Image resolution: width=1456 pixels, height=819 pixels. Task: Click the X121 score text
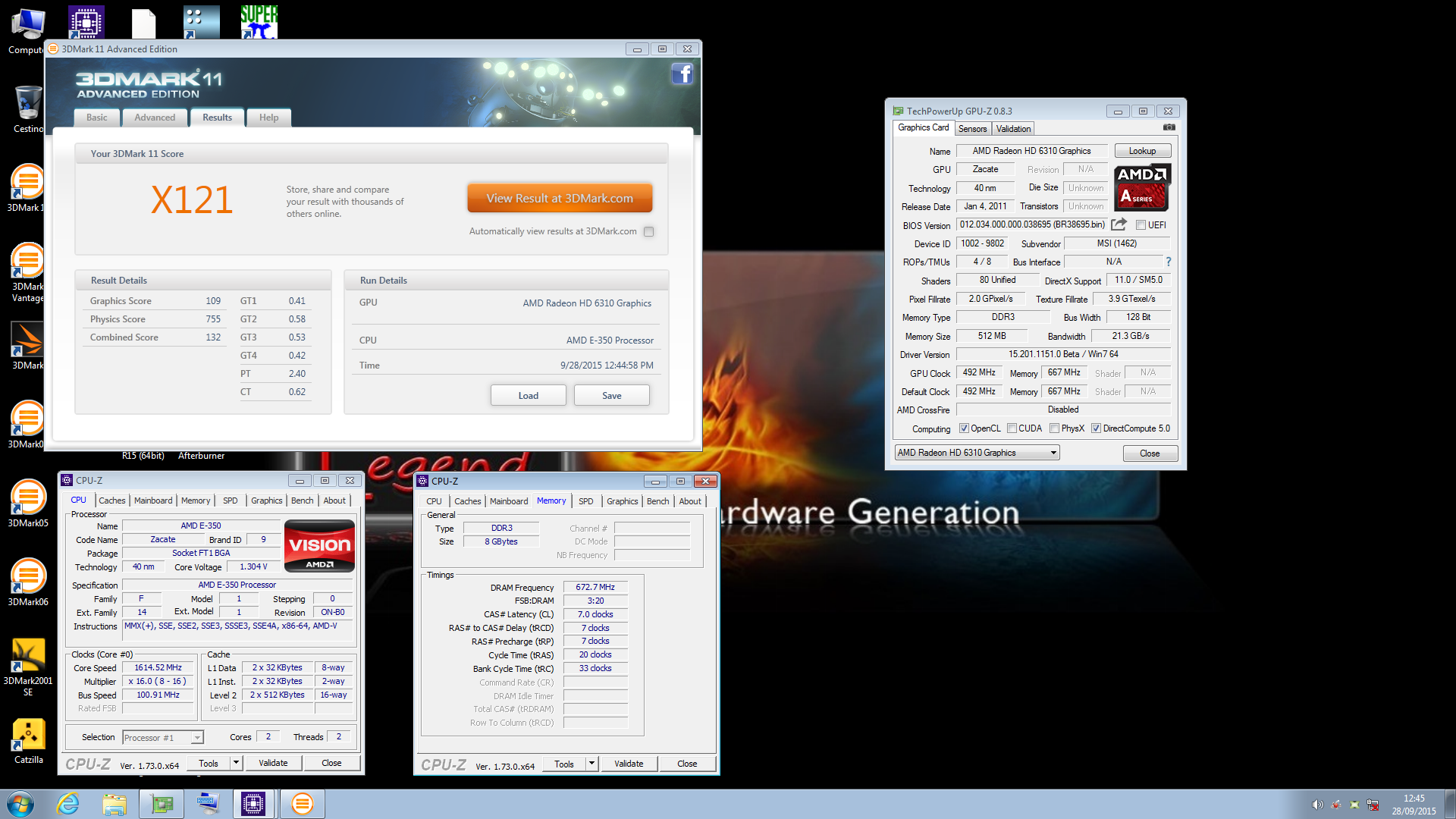click(x=192, y=200)
